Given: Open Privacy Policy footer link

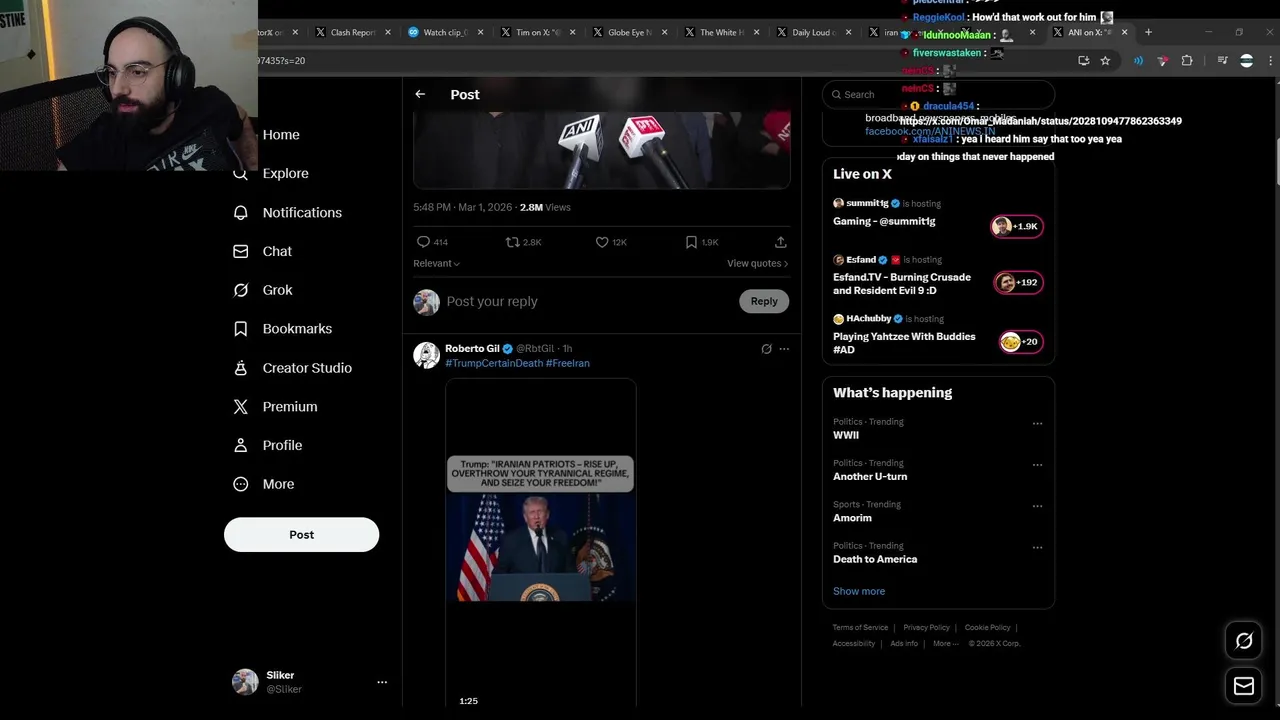Looking at the screenshot, I should click(926, 628).
